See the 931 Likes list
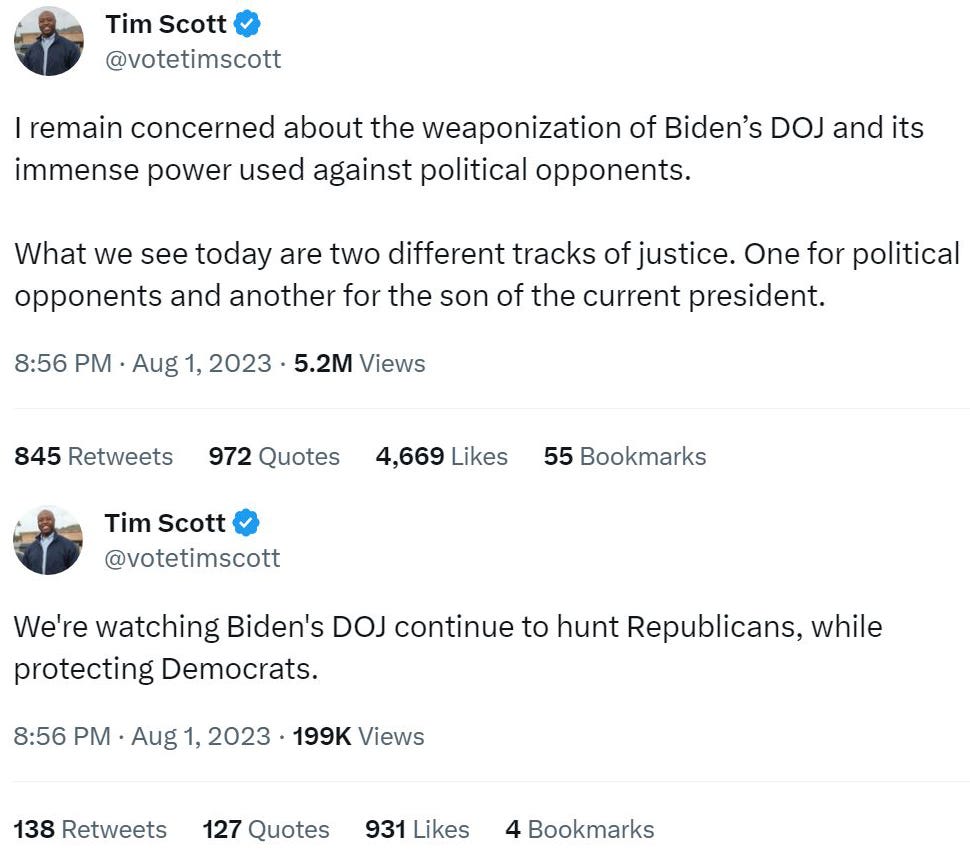 [417, 829]
